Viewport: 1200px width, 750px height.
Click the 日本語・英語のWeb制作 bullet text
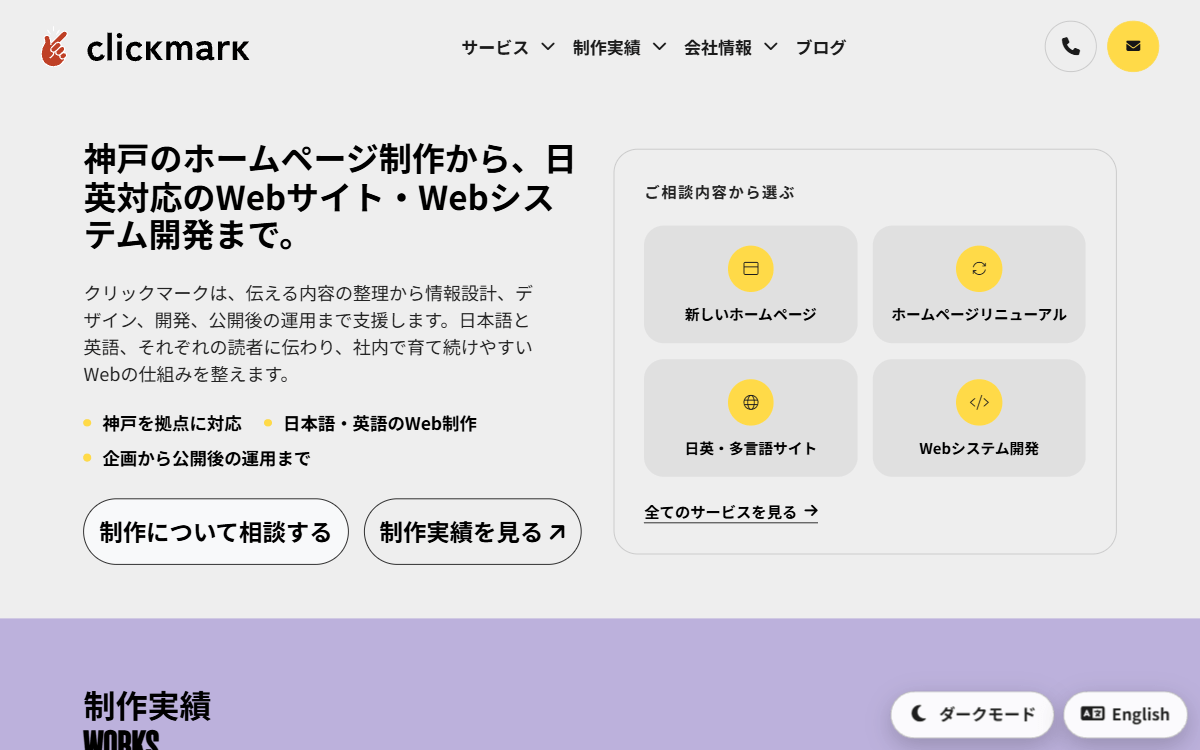(x=380, y=423)
